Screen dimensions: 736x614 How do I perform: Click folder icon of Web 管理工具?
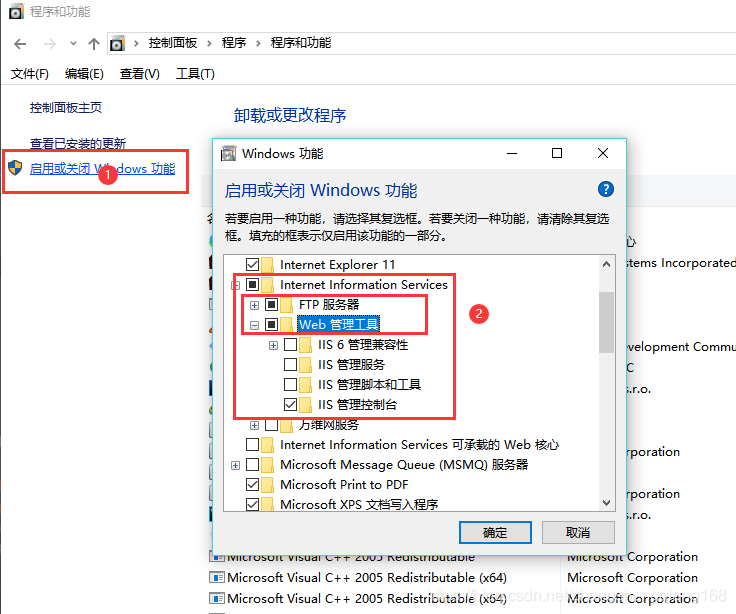pyautogui.click(x=286, y=324)
